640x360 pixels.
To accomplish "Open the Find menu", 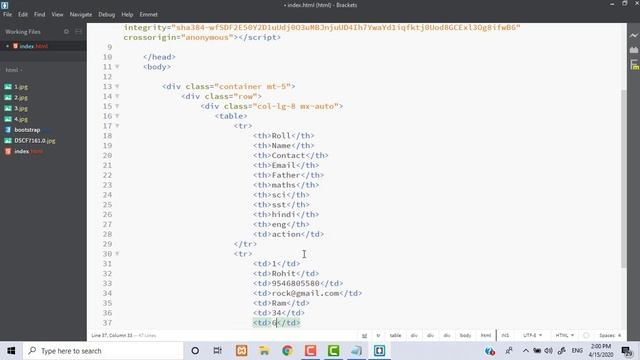I will click(40, 14).
